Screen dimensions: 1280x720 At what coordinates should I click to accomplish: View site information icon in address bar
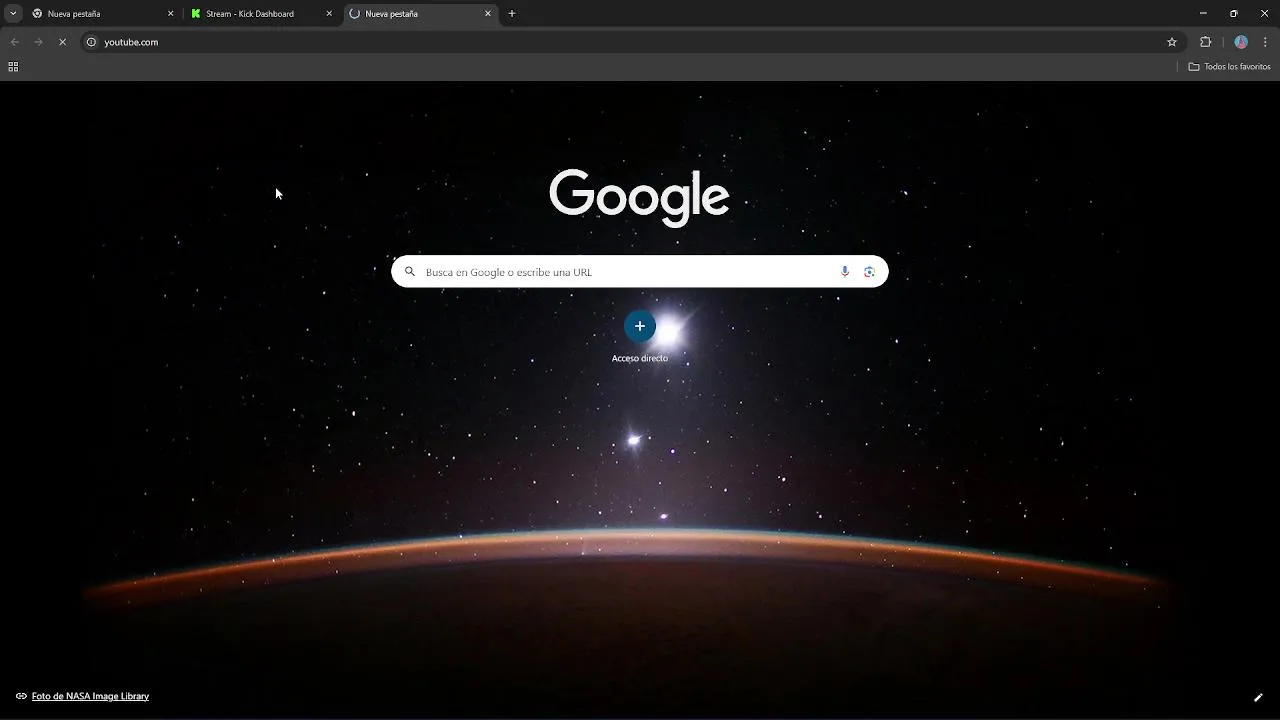coord(91,42)
